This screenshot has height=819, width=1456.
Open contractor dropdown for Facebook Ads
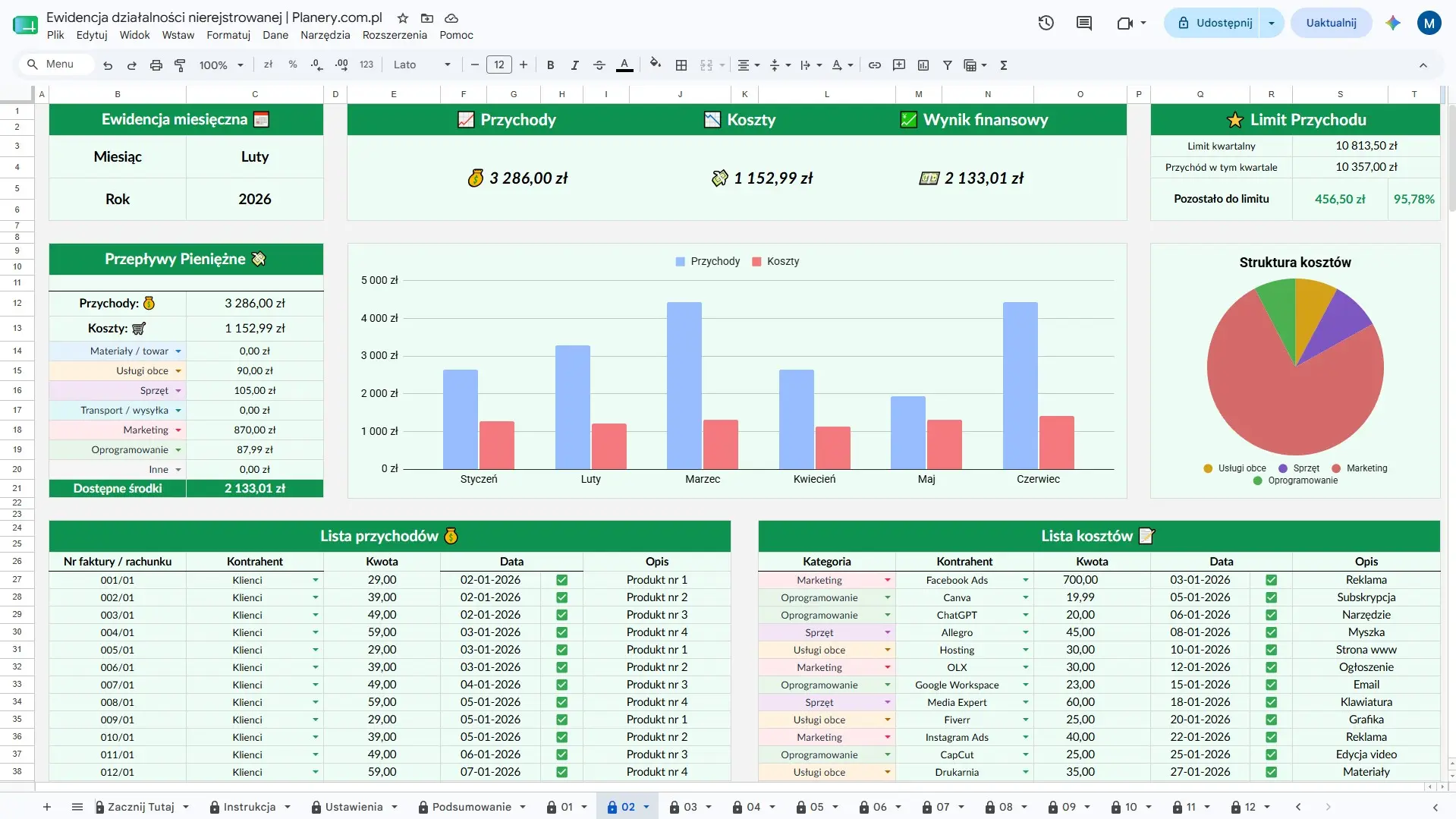coord(1026,580)
